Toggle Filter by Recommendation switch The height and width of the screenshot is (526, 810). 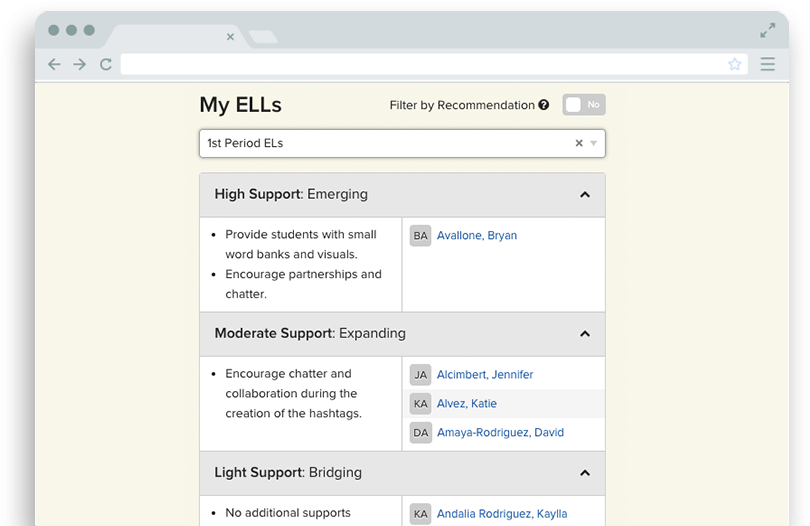point(584,105)
